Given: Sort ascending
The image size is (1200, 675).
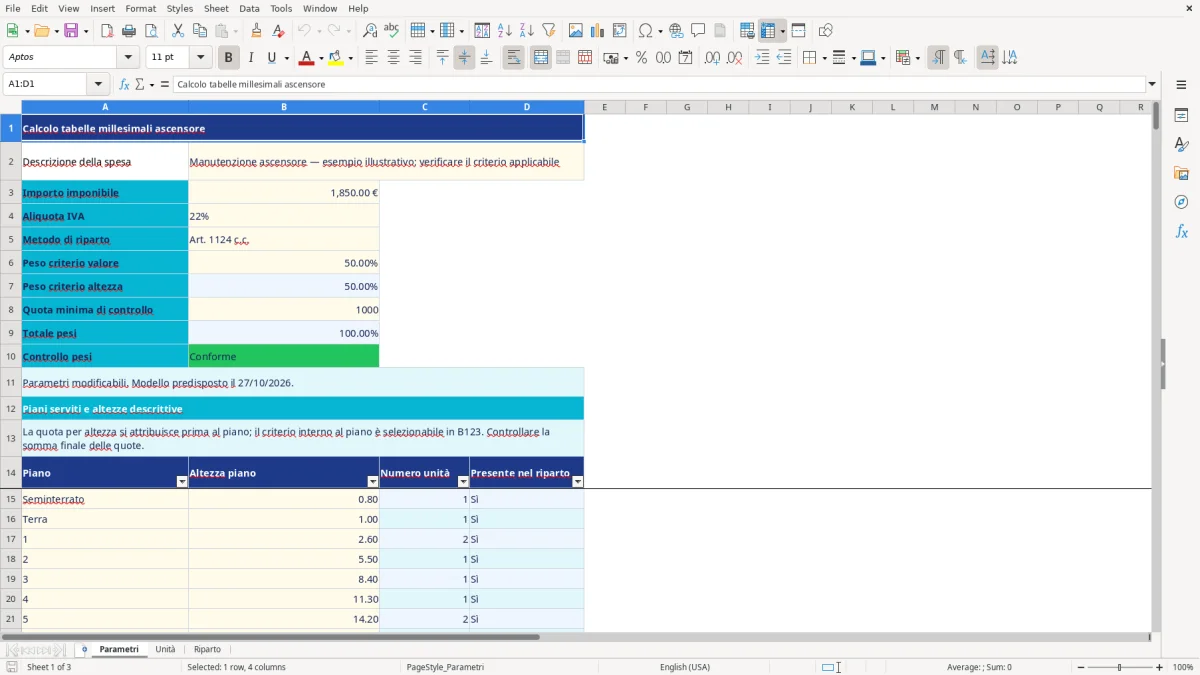Looking at the screenshot, I should click(505, 31).
